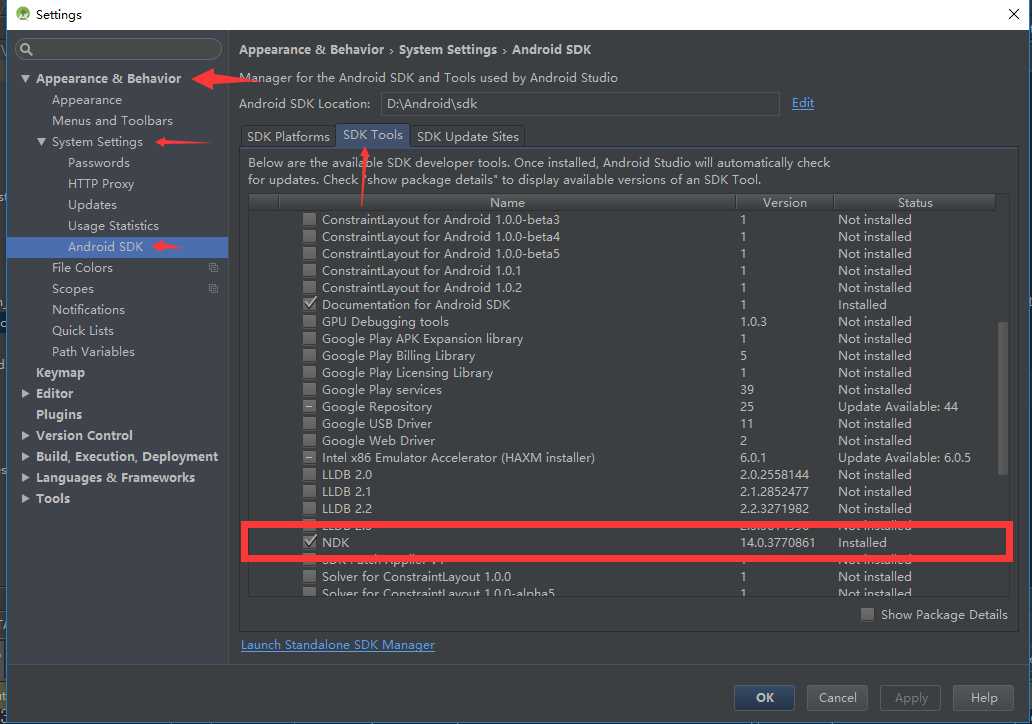Viewport: 1032px width, 724px height.
Task: Sort by the Name column header
Action: click(507, 203)
